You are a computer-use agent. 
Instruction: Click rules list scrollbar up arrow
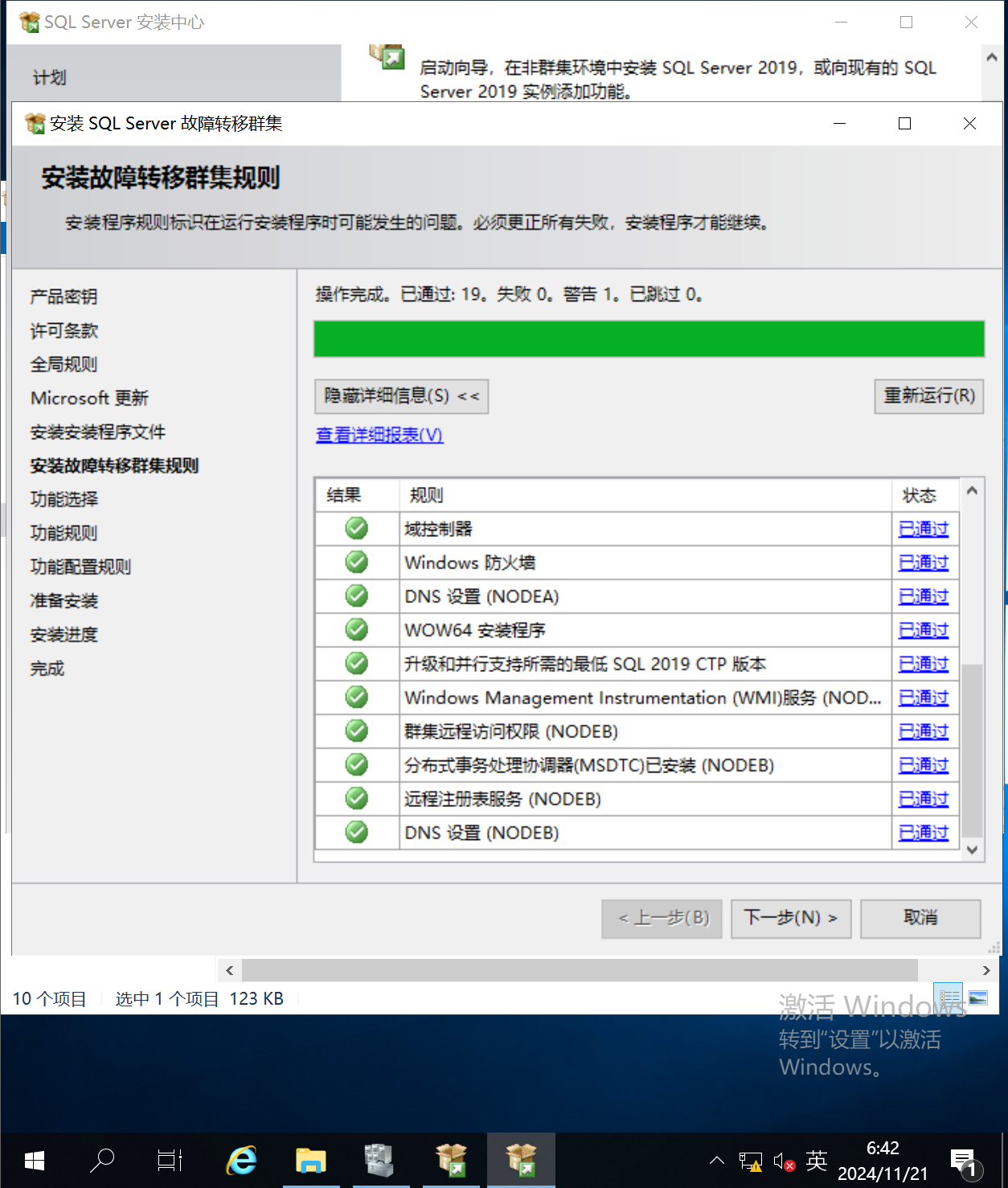tap(972, 490)
